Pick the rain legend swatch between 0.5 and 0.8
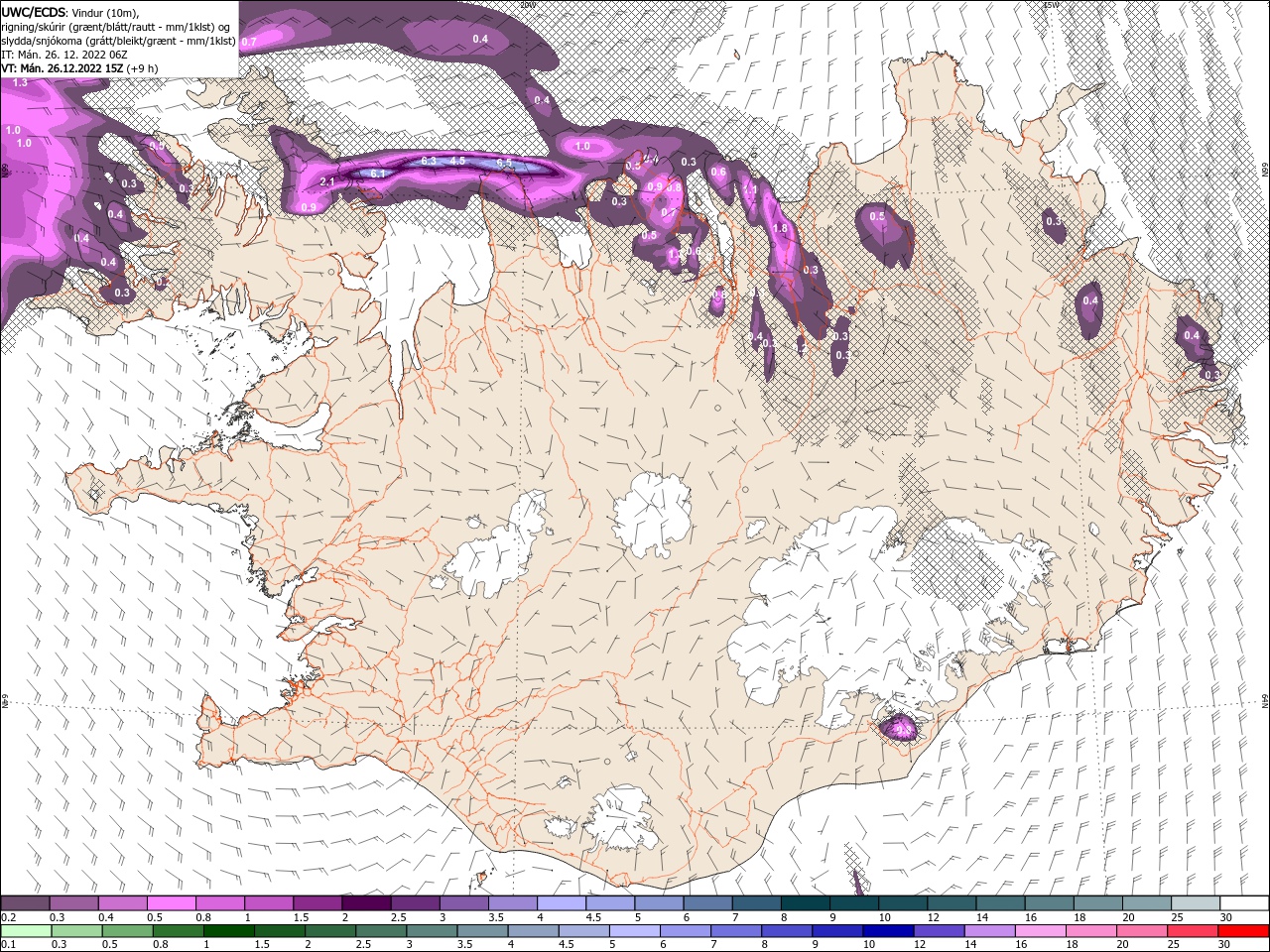 [128, 931]
